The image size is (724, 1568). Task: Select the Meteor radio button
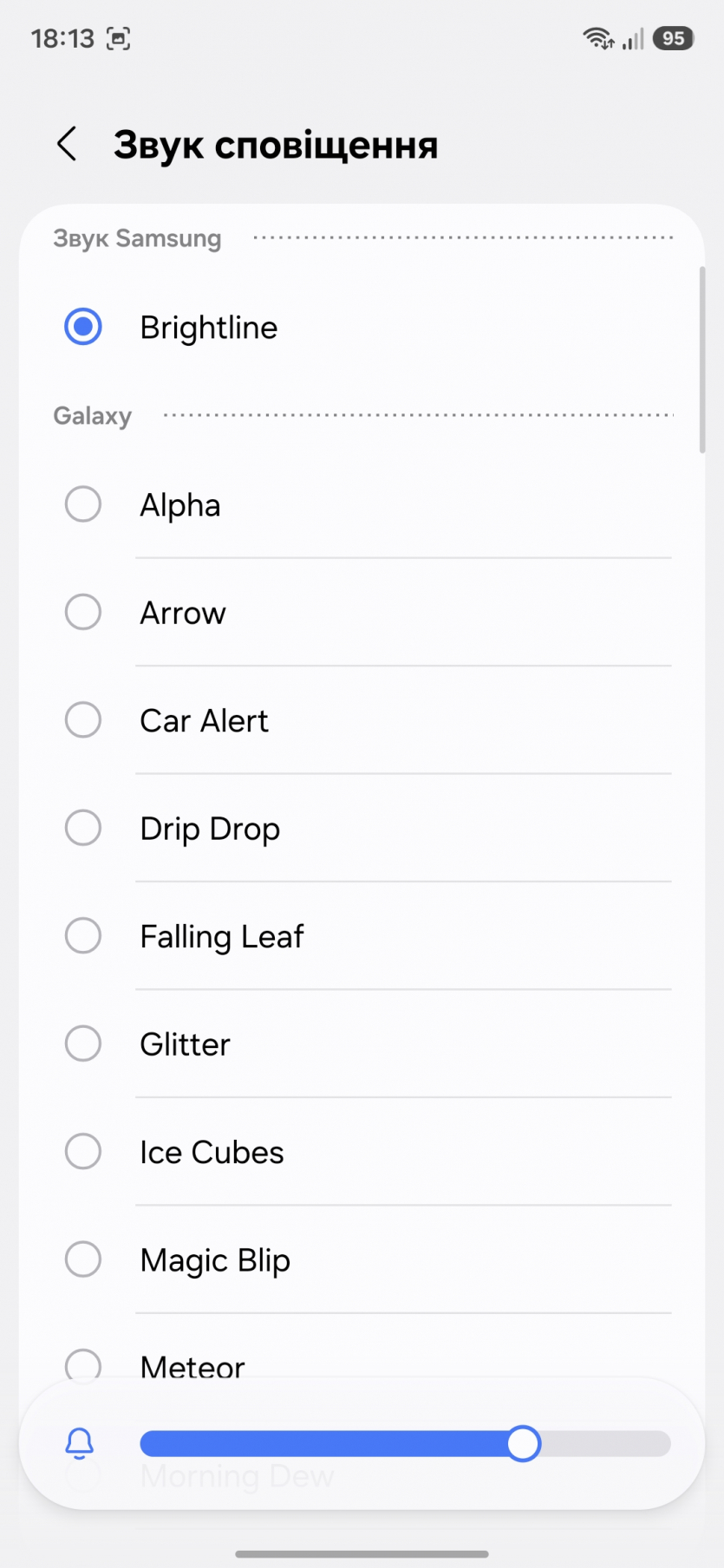(83, 1364)
